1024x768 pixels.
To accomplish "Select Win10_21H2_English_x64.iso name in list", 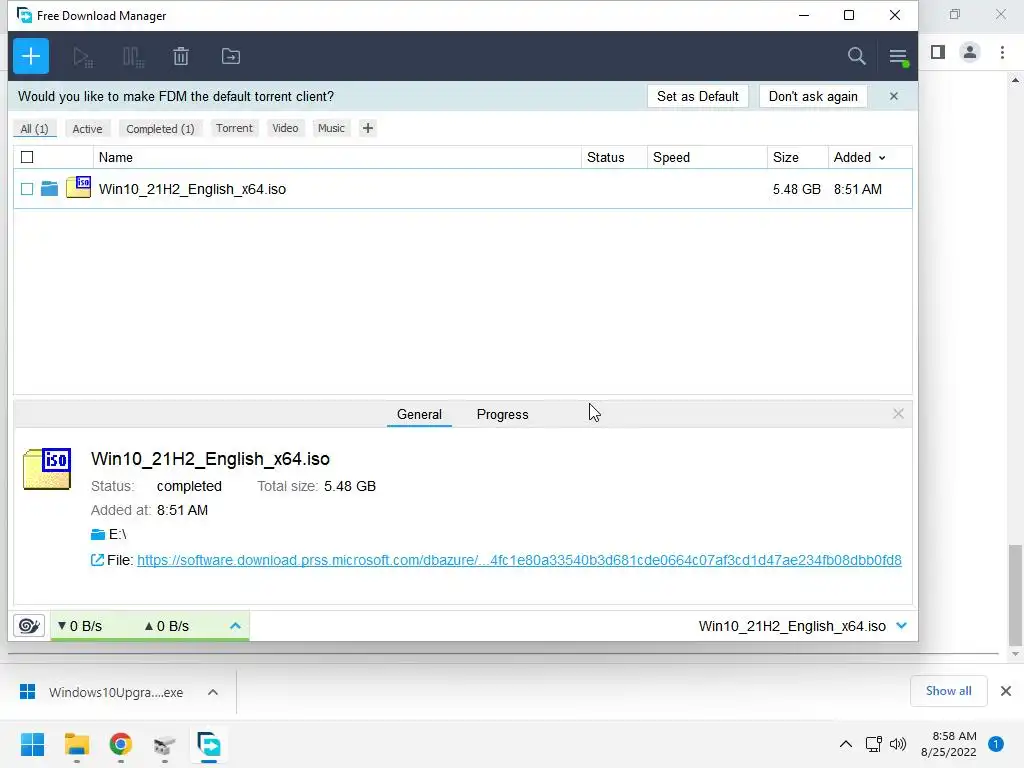I will tap(192, 189).
